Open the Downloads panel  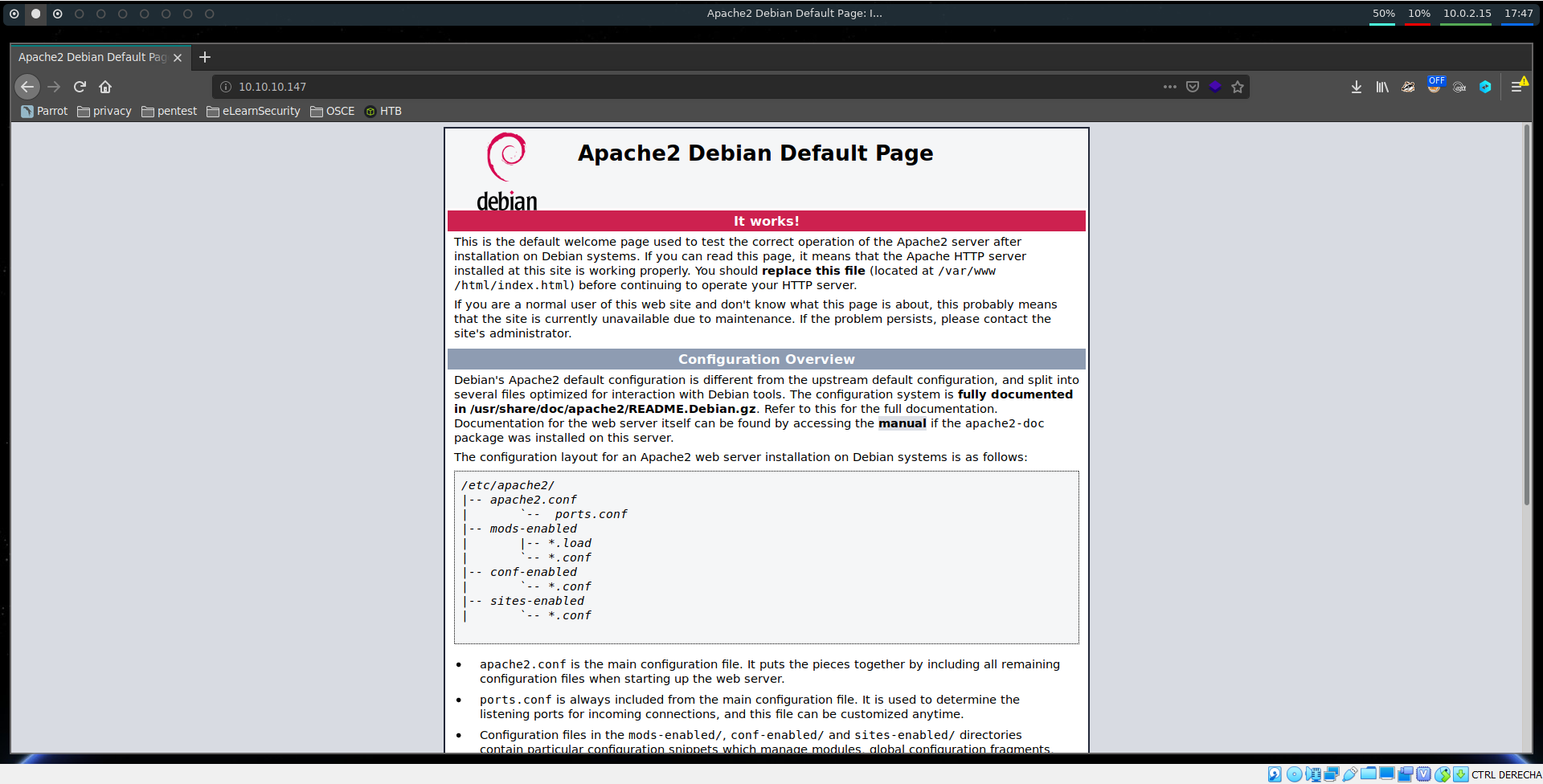point(1357,87)
